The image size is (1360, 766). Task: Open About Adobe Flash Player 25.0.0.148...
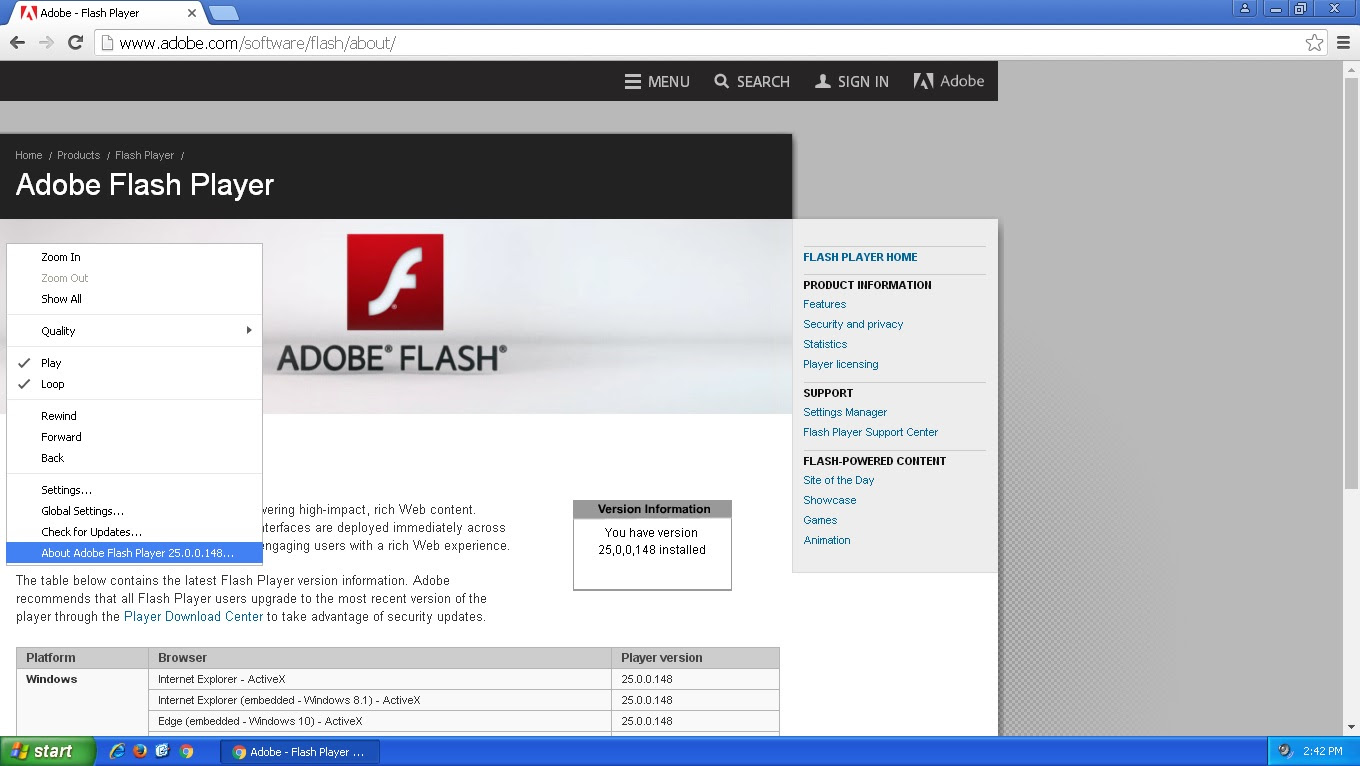(x=134, y=553)
